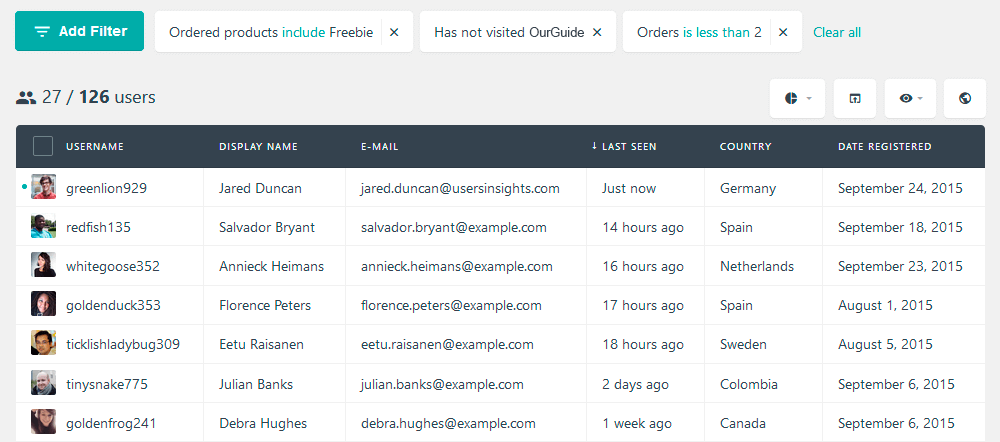Click the Add Filter button
This screenshot has width=1000, height=442.
coord(80,31)
